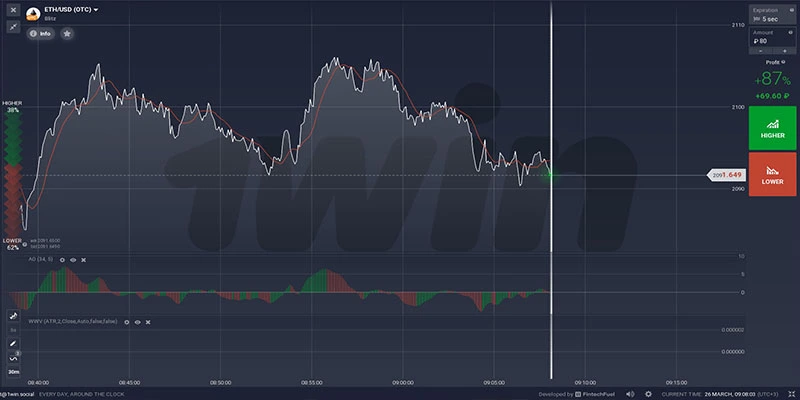The image size is (800, 400).
Task: Click the +69.60 profit amount
Action: coord(772,96)
